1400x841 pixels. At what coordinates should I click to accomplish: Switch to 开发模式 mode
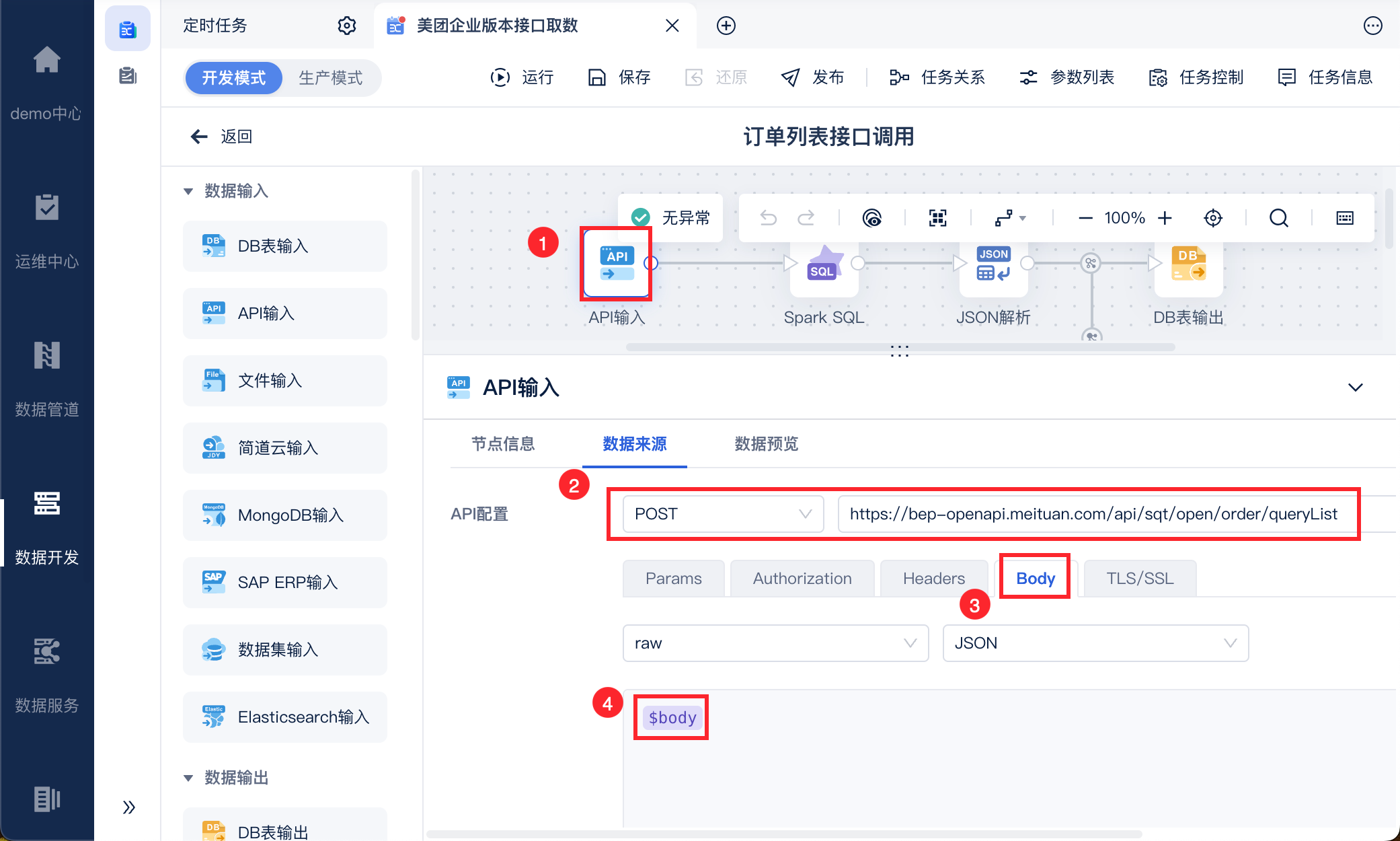tap(233, 78)
